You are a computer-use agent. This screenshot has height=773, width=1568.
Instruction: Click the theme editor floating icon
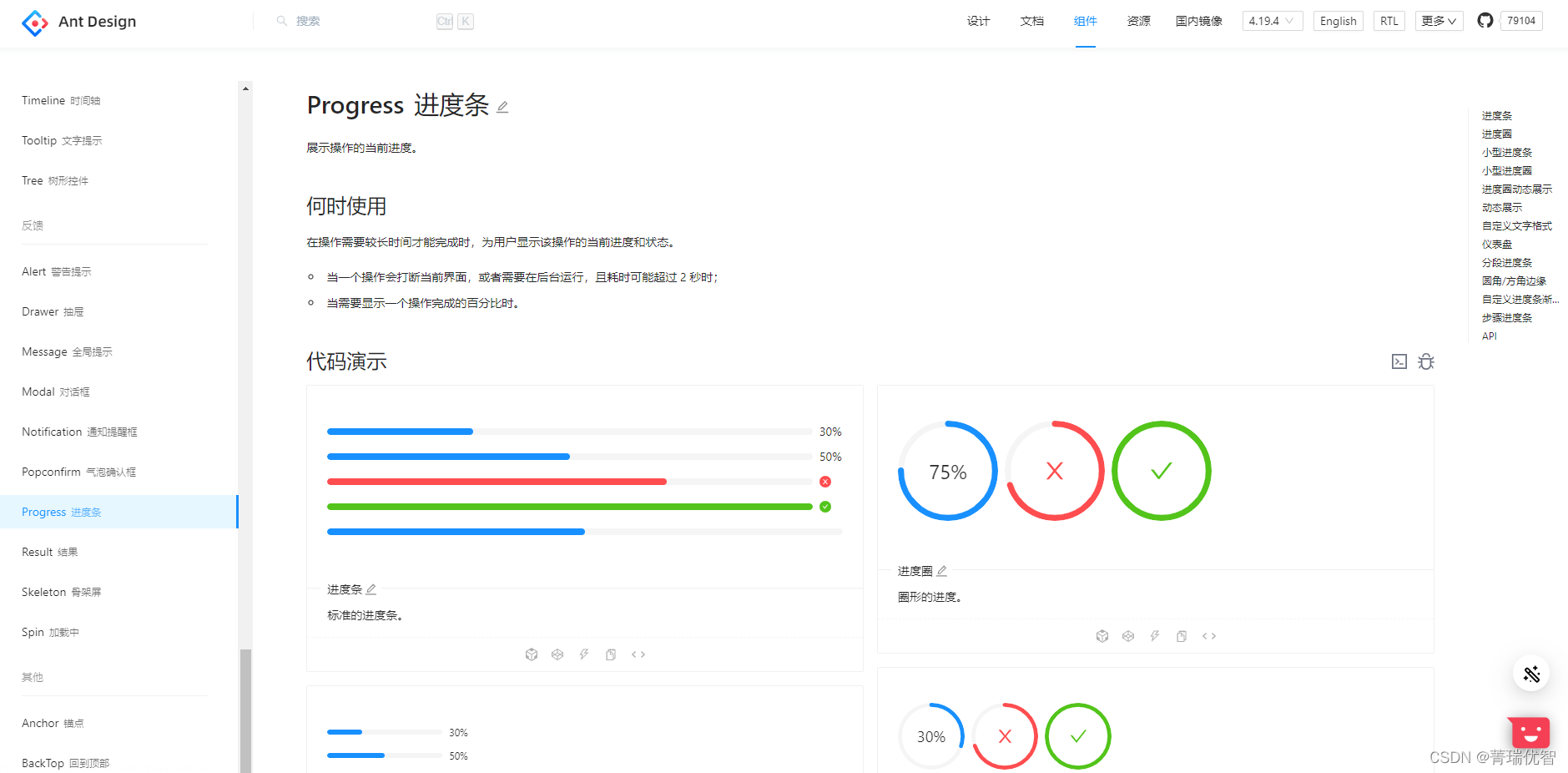tap(1530, 673)
